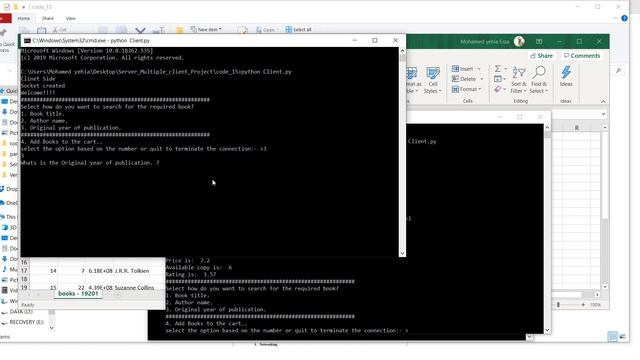Open the Ideas tool in Excel ribbon
This screenshot has width=640, height=360.
(566, 76)
